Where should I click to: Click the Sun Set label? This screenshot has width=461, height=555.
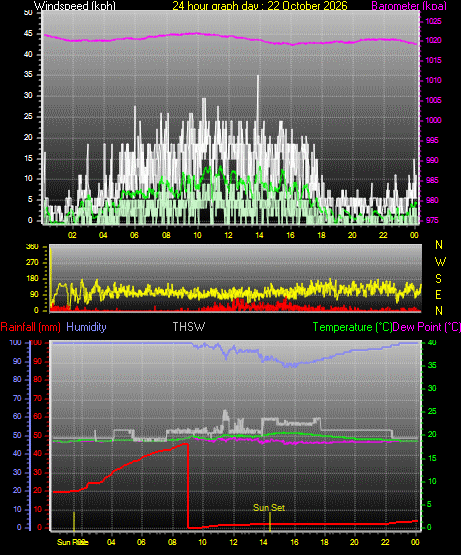point(269,508)
